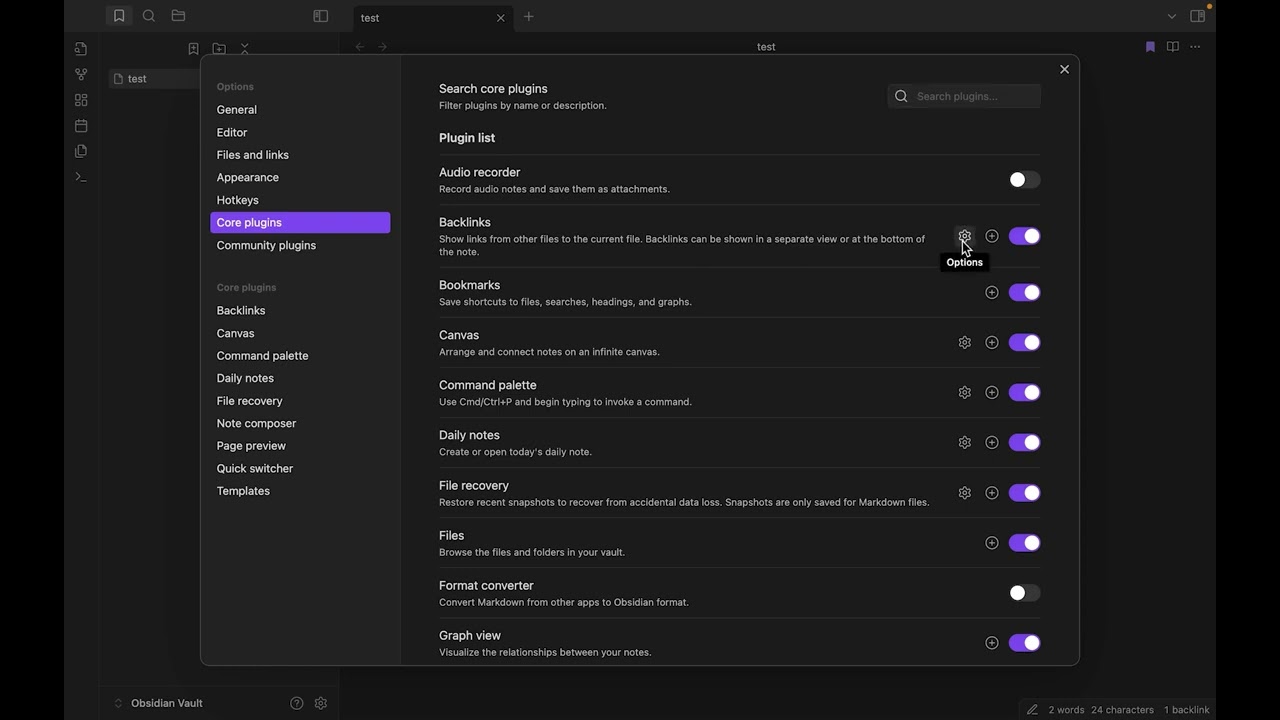Open the Appearance settings section
1280x720 pixels.
click(248, 177)
